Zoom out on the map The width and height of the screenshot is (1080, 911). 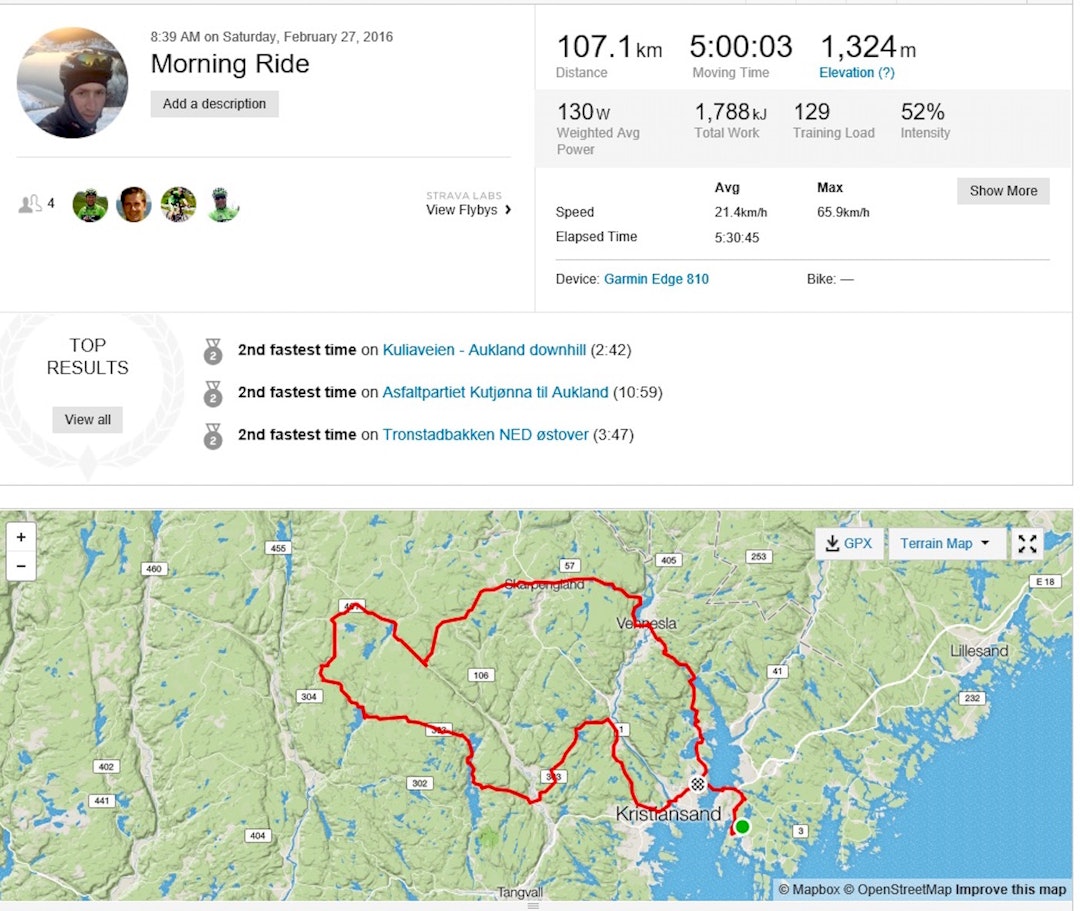(x=21, y=566)
